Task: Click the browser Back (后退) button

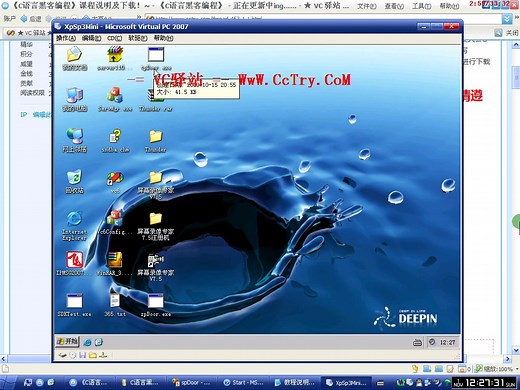Action: click(x=31, y=19)
